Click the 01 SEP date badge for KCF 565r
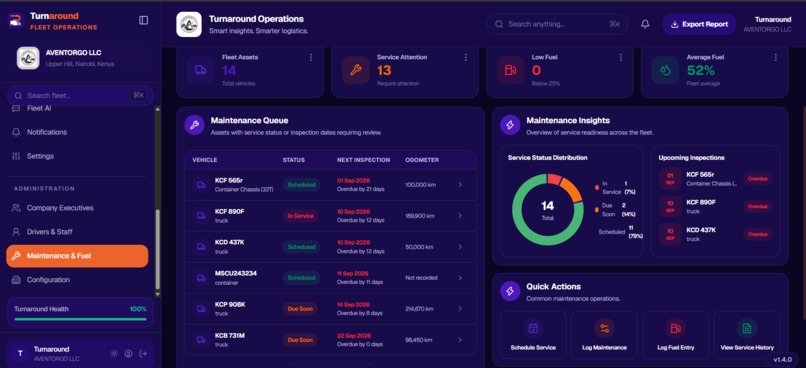Screen dimensions: 806x368 (670, 178)
